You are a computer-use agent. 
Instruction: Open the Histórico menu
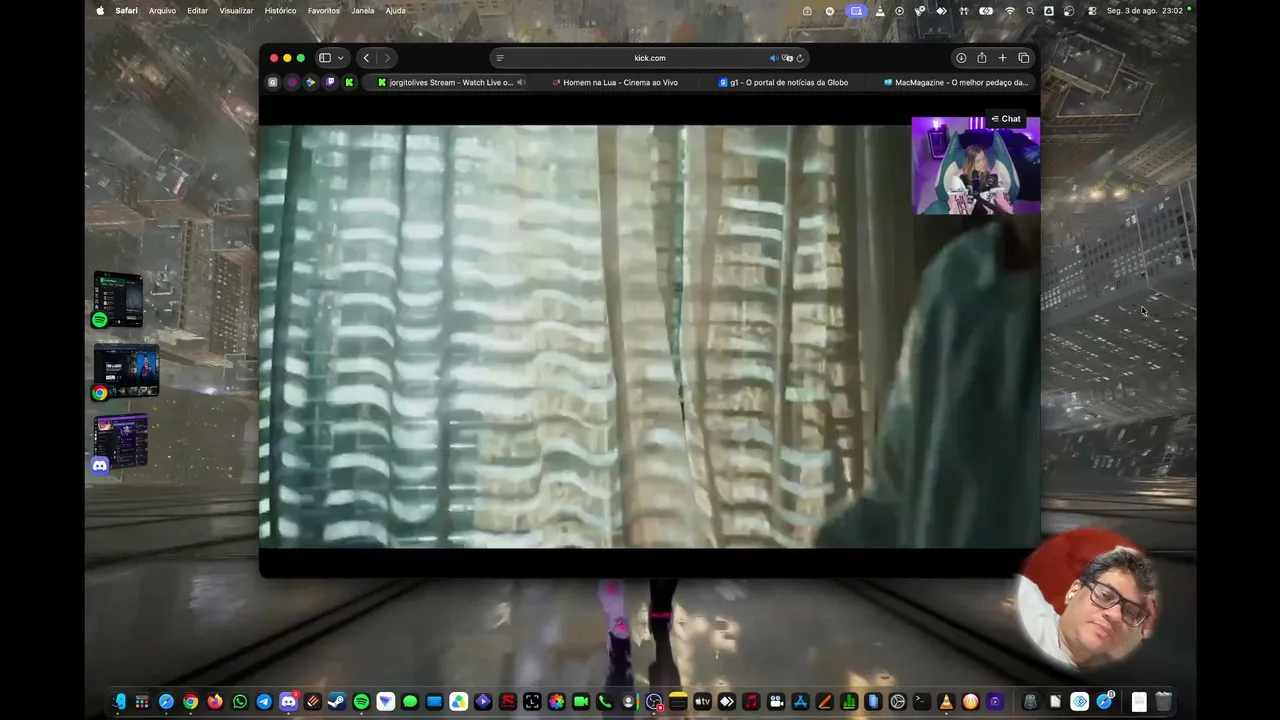(x=280, y=11)
